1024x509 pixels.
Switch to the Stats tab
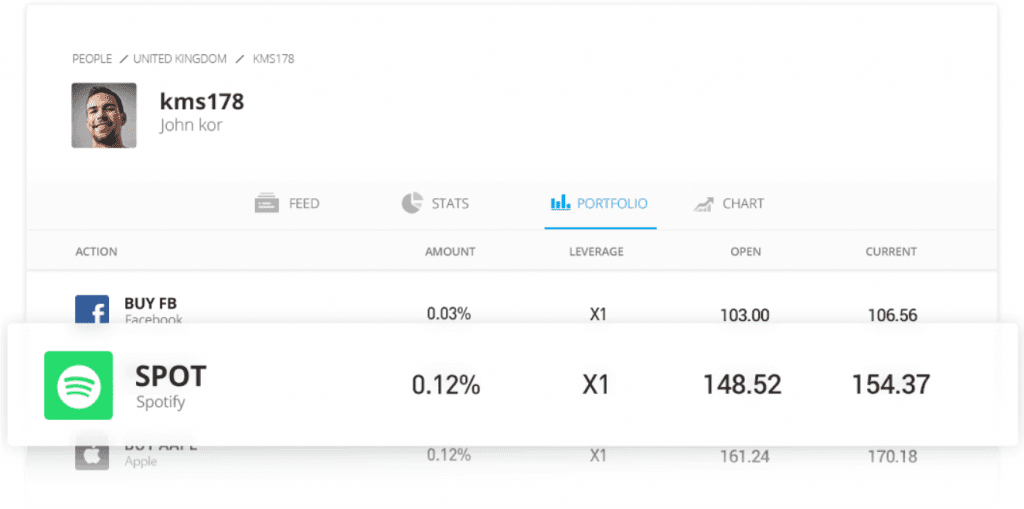(x=435, y=203)
